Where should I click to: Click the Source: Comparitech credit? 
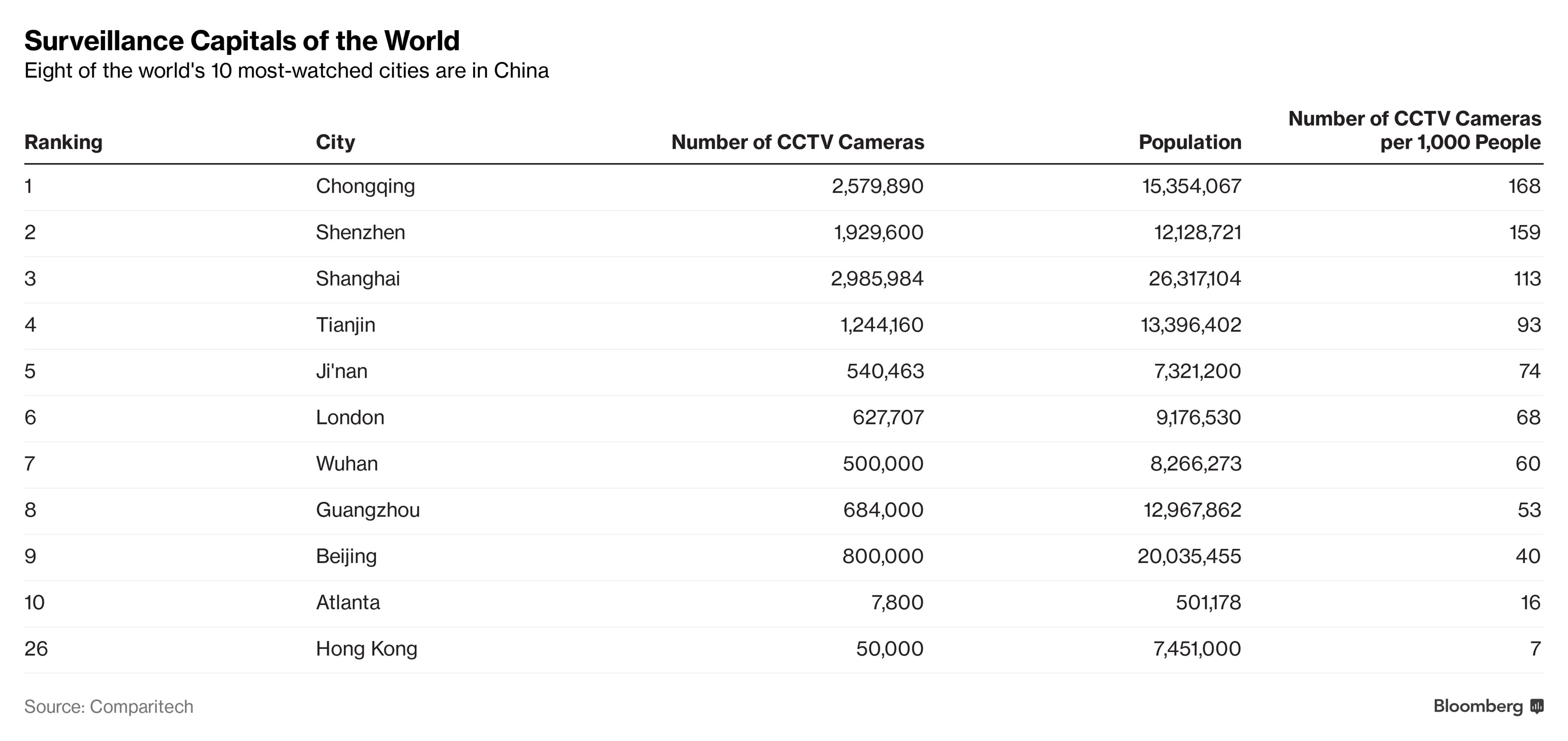109,706
